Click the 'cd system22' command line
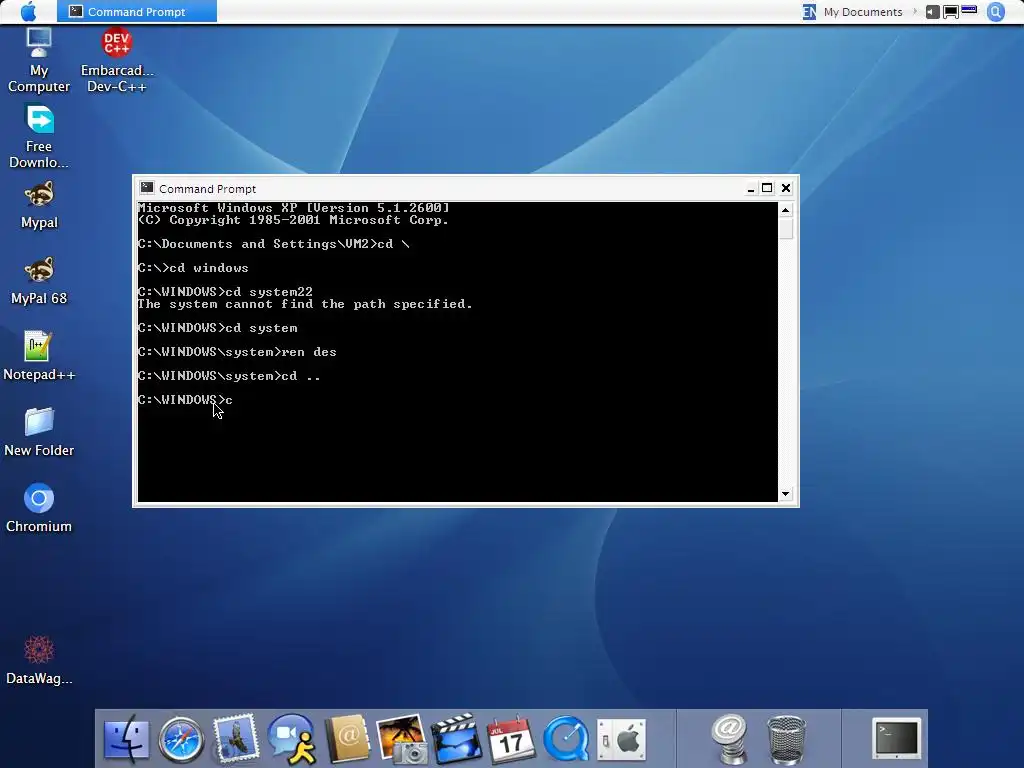 225,292
